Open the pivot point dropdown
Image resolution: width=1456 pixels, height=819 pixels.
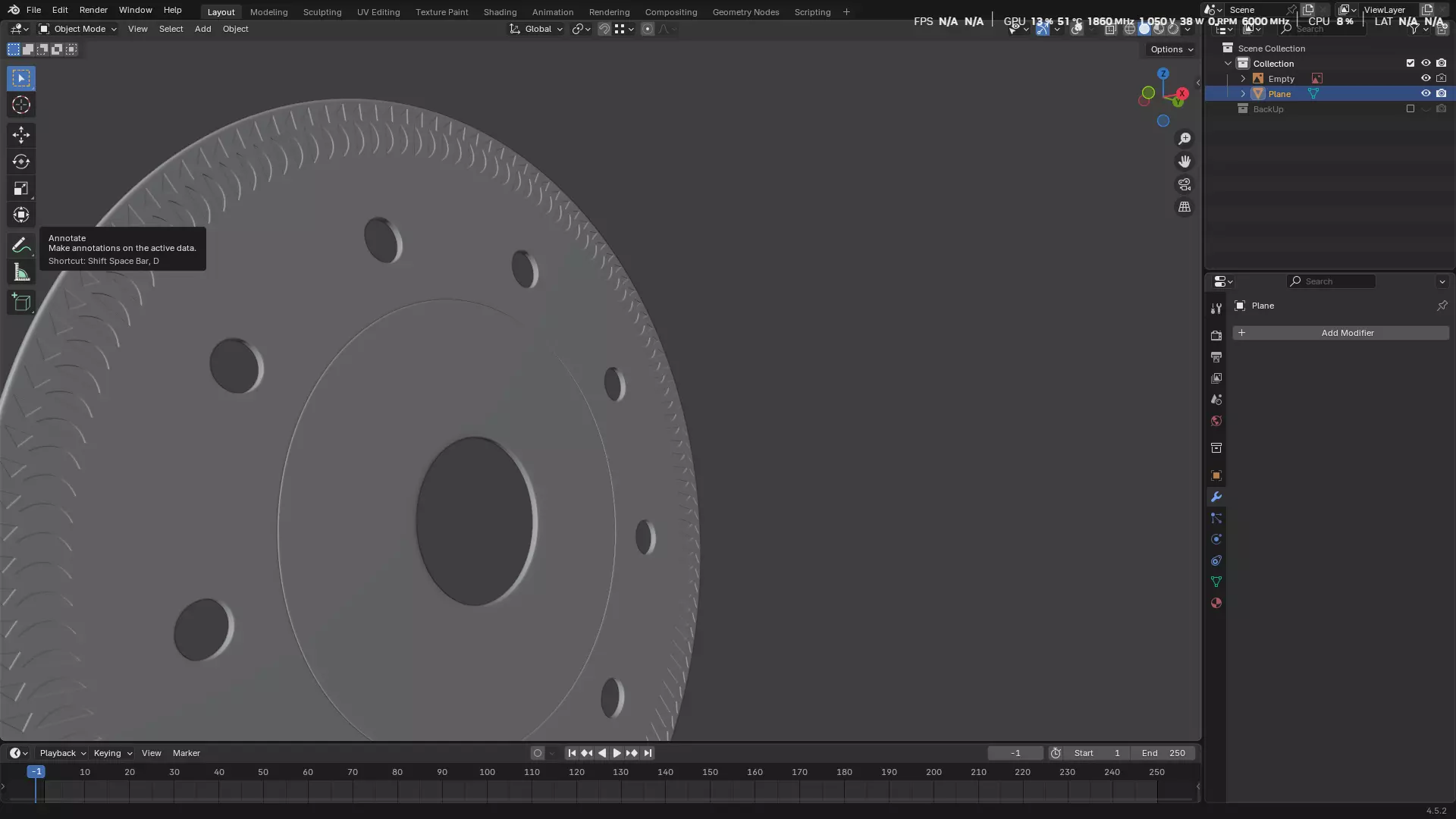581,29
